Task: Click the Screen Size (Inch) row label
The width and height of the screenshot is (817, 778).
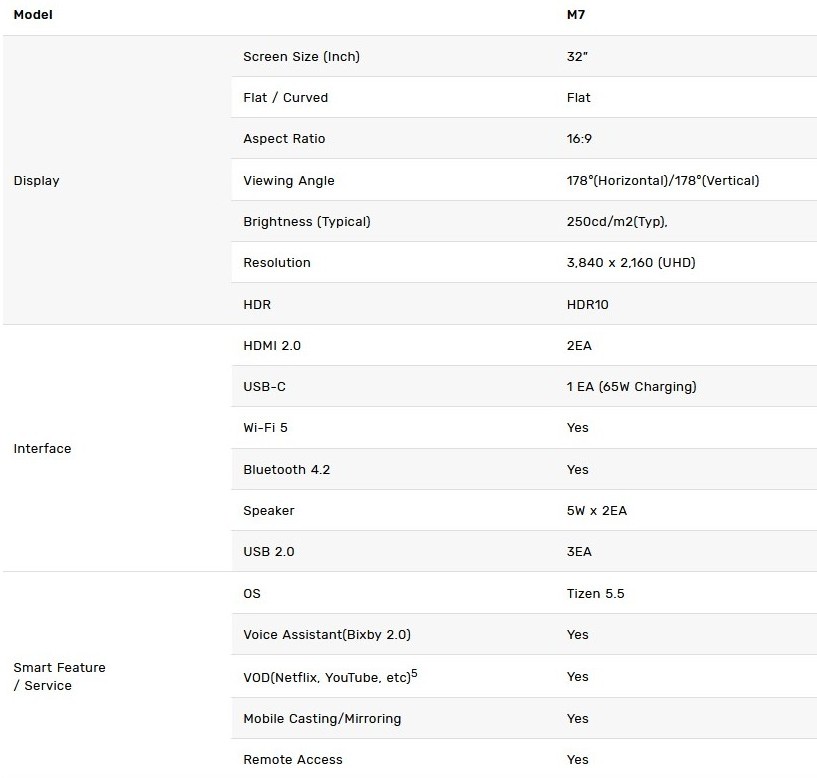Action: click(x=301, y=57)
